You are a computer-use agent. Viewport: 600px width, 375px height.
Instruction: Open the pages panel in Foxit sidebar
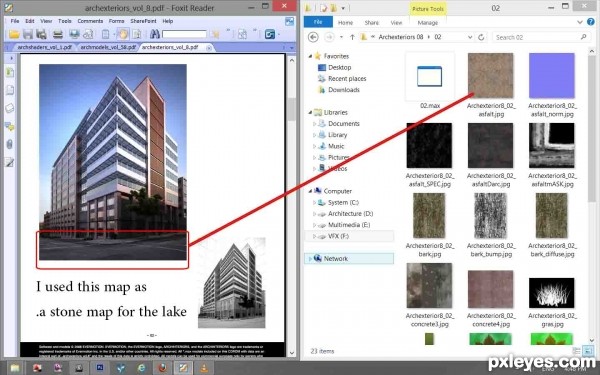[10, 90]
